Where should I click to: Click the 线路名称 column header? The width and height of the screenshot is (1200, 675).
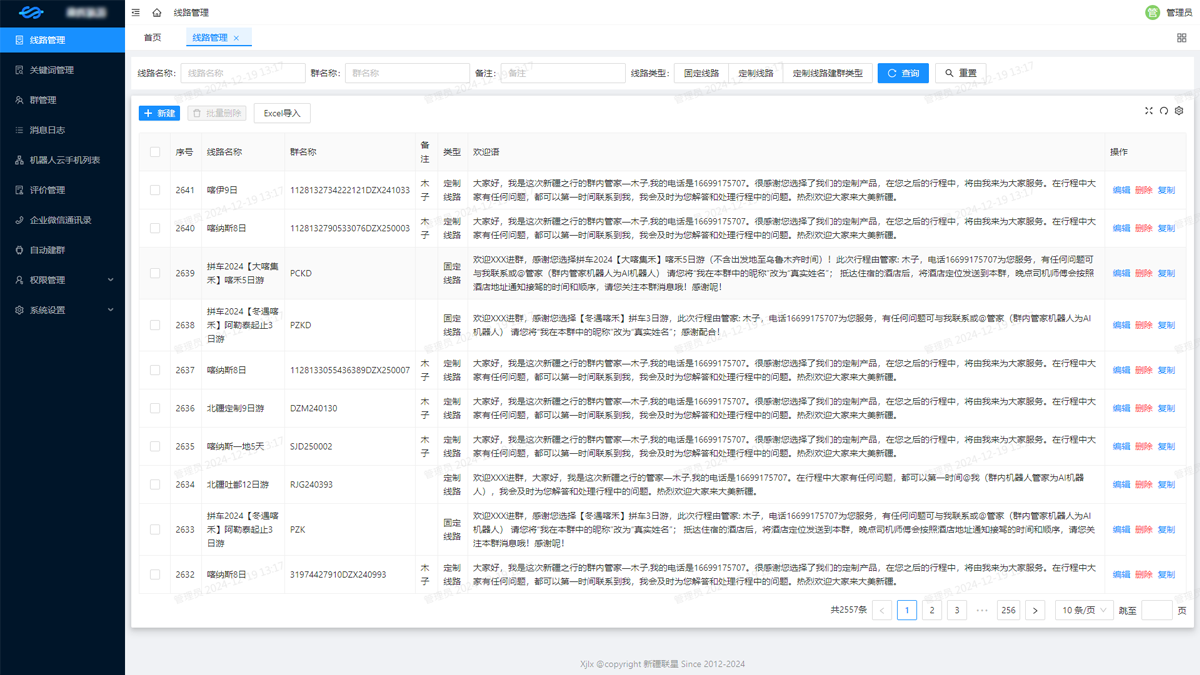pyautogui.click(x=224, y=152)
